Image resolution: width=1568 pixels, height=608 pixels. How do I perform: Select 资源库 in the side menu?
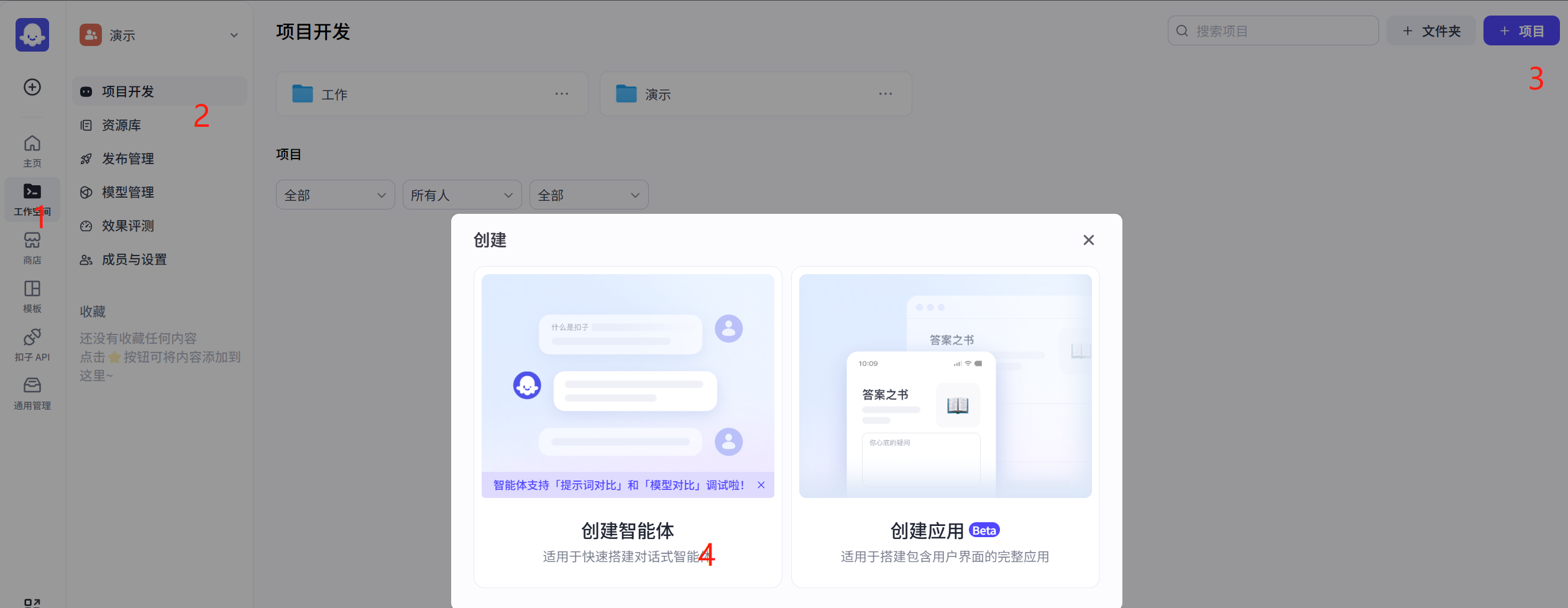pyautogui.click(x=122, y=125)
